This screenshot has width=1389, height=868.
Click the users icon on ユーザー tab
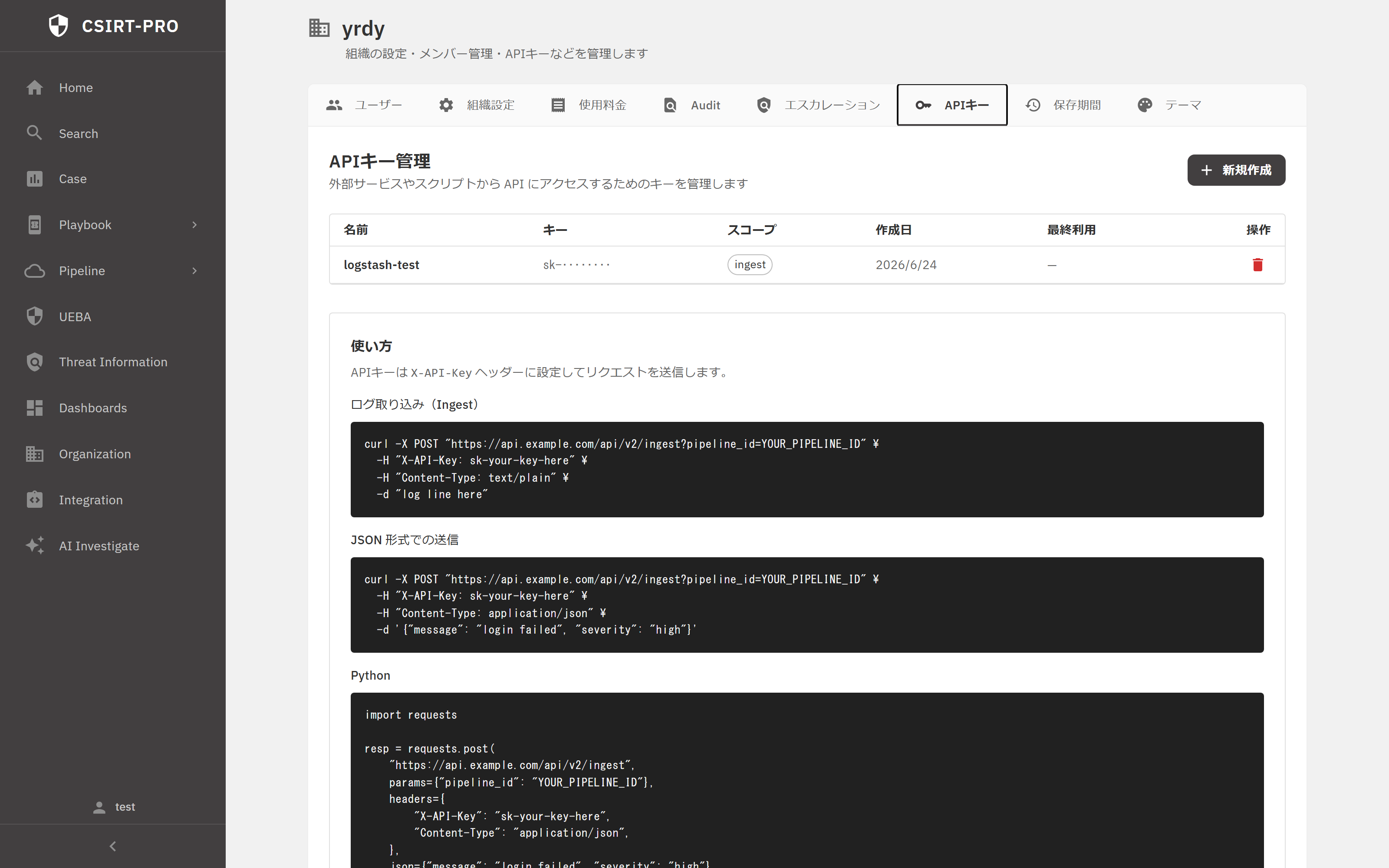334,105
